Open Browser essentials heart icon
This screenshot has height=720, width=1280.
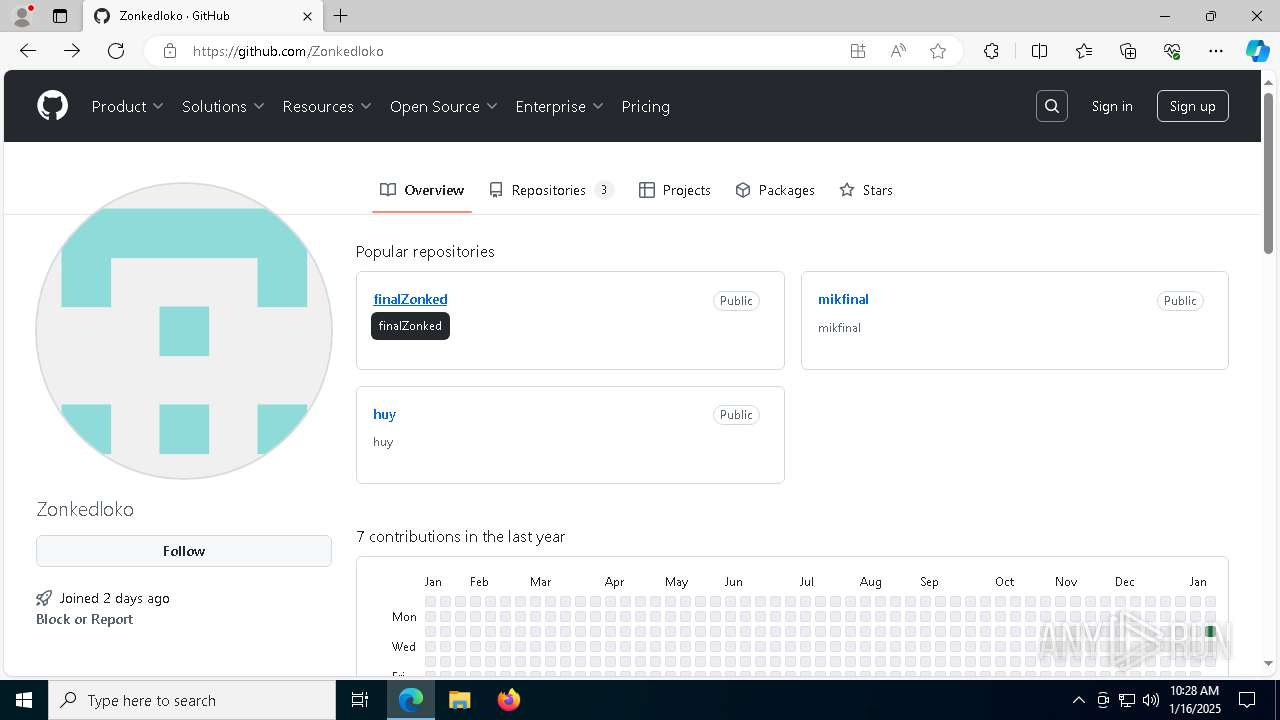pyautogui.click(x=1172, y=51)
